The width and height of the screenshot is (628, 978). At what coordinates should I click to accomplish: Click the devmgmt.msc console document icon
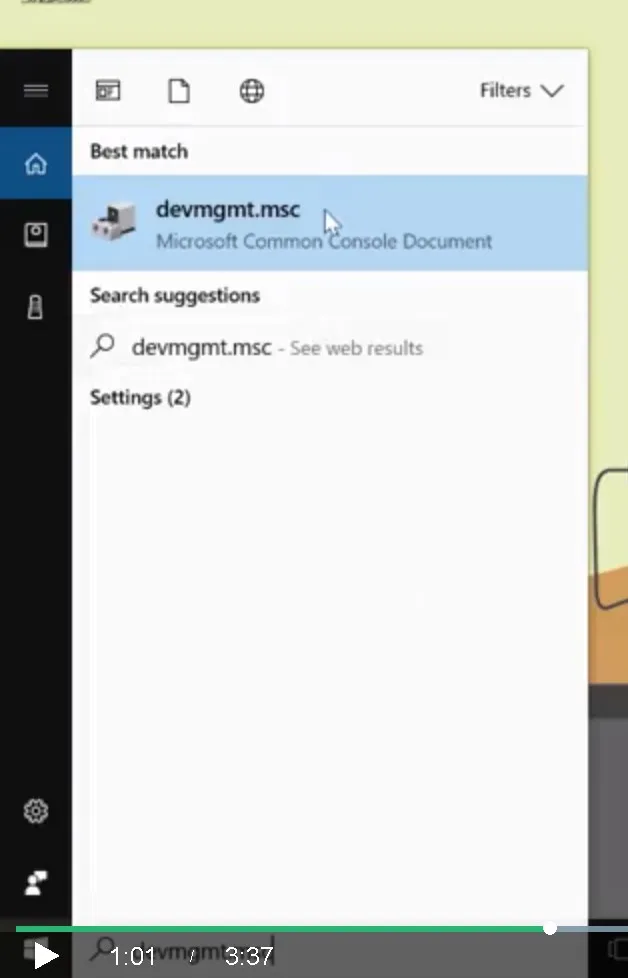(x=114, y=221)
